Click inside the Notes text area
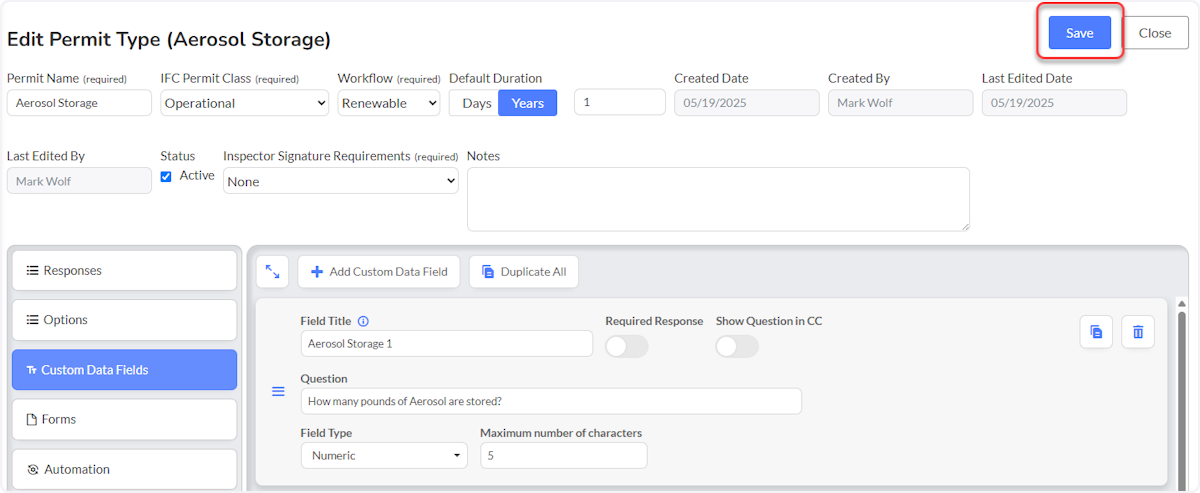The width and height of the screenshot is (1200, 493). click(x=718, y=199)
